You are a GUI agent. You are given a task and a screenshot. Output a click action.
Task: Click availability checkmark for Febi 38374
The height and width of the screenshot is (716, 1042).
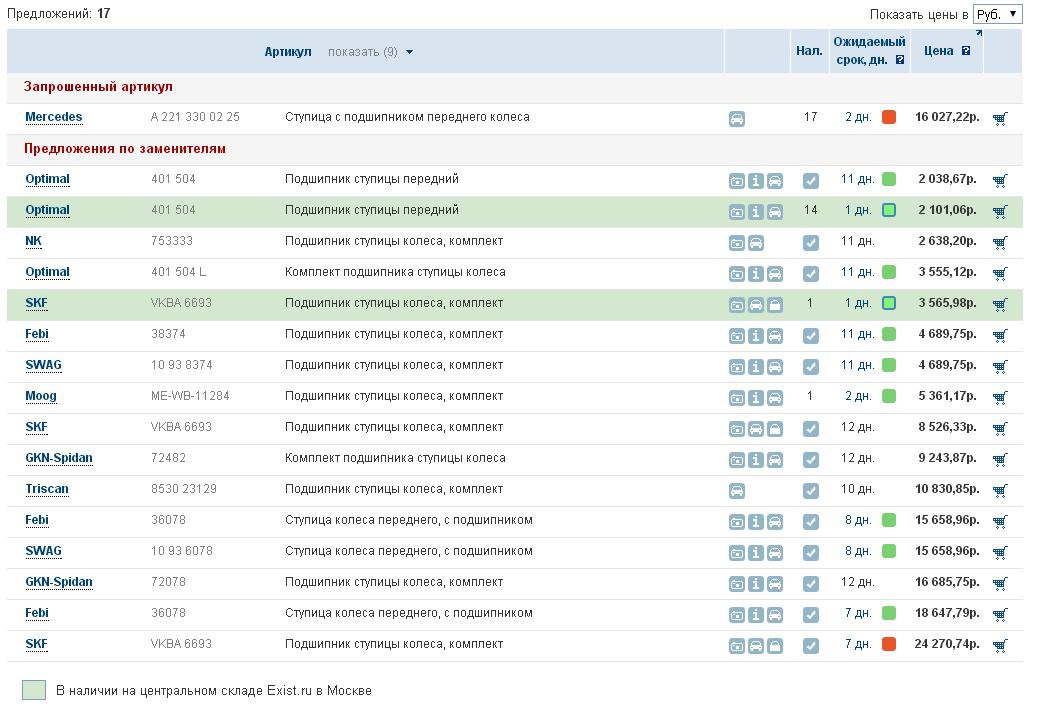811,336
